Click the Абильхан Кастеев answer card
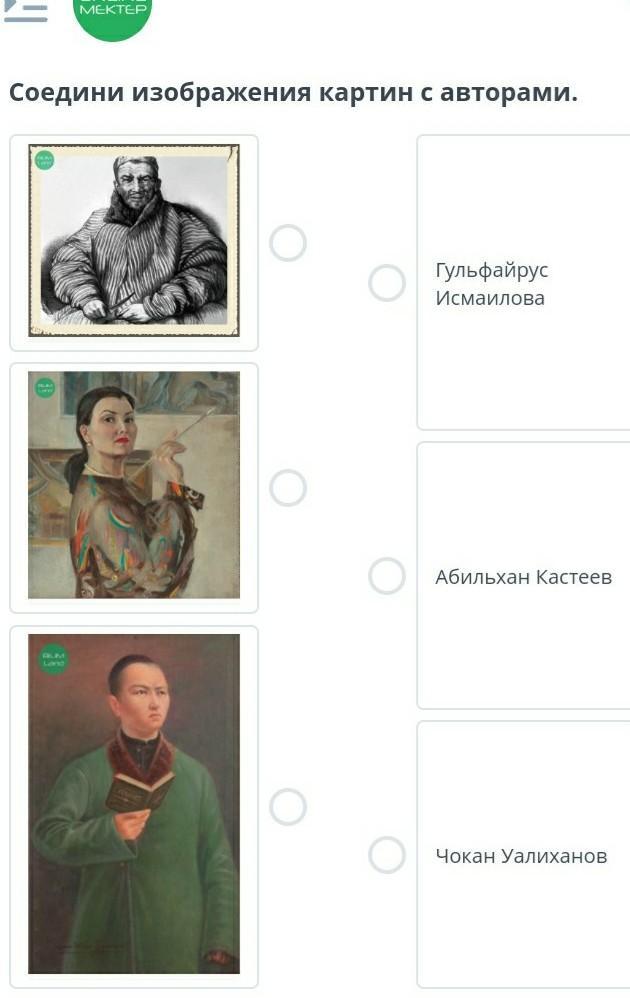 (x=523, y=575)
